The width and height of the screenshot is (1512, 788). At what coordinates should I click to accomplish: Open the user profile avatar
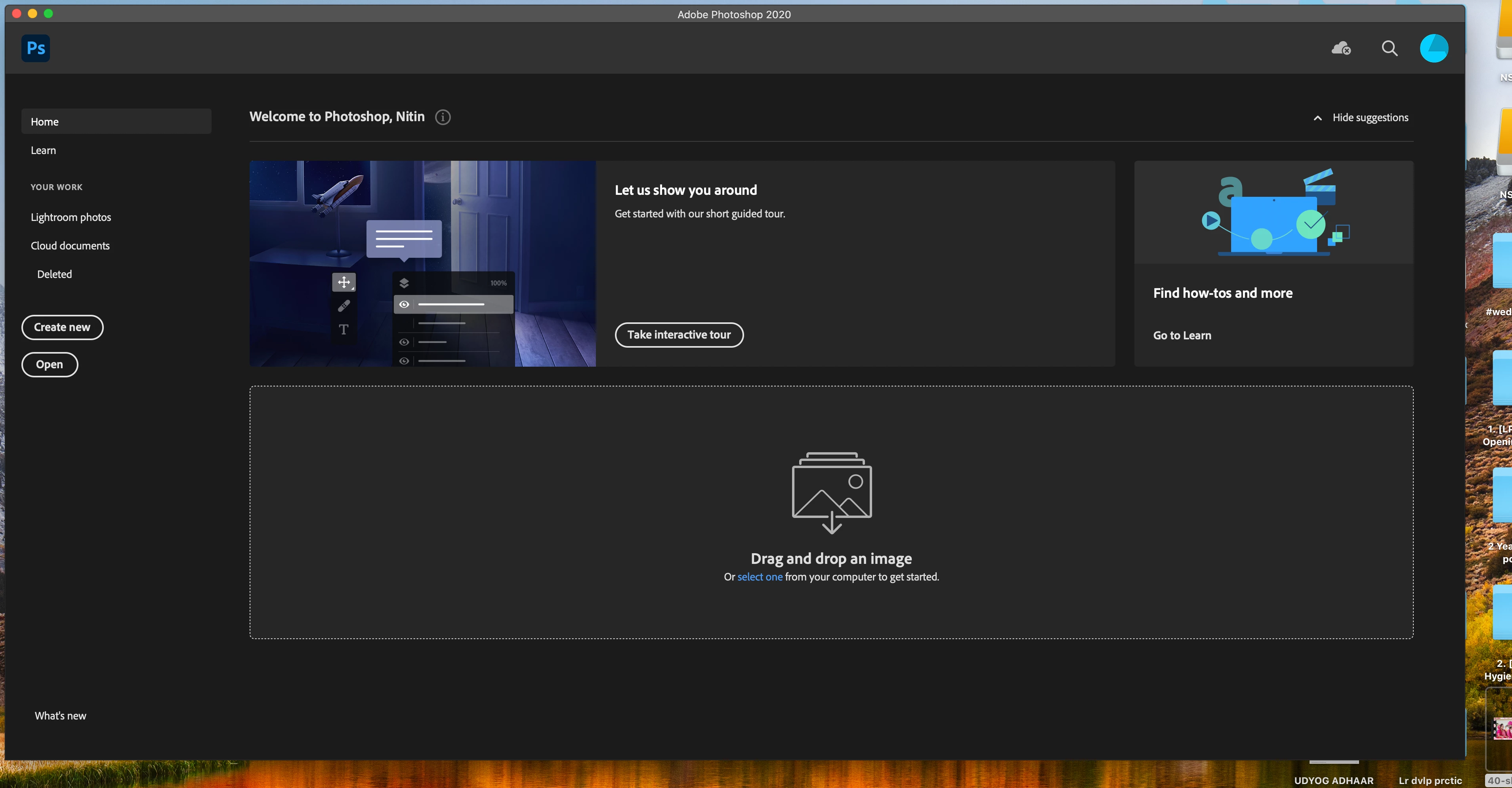coord(1433,48)
